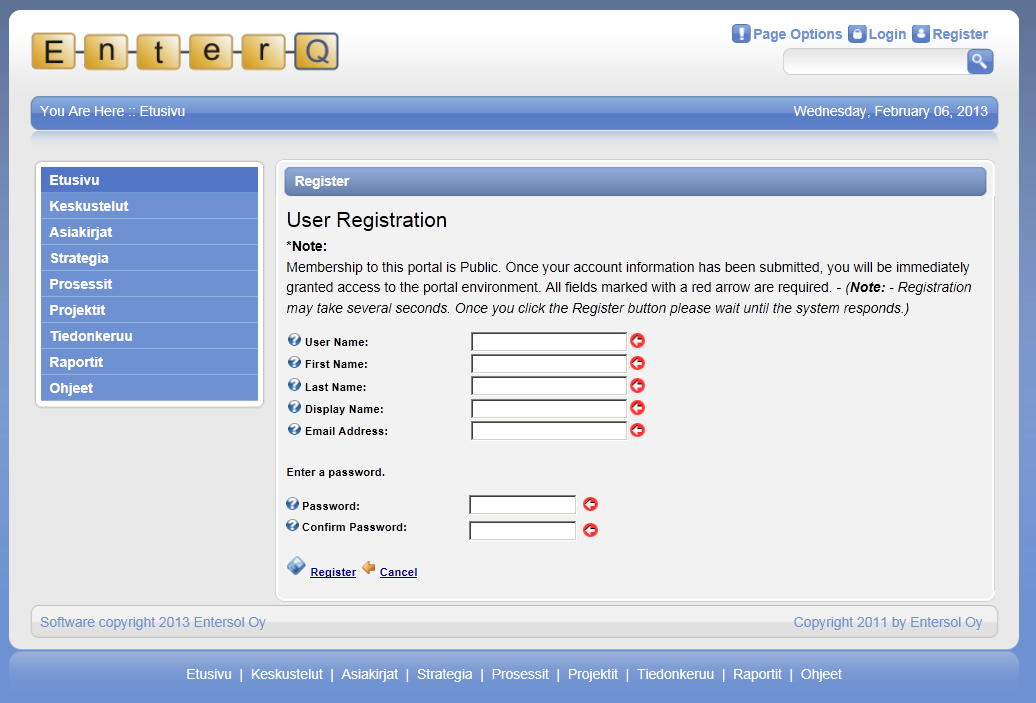Click the Login link in header

tap(887, 34)
